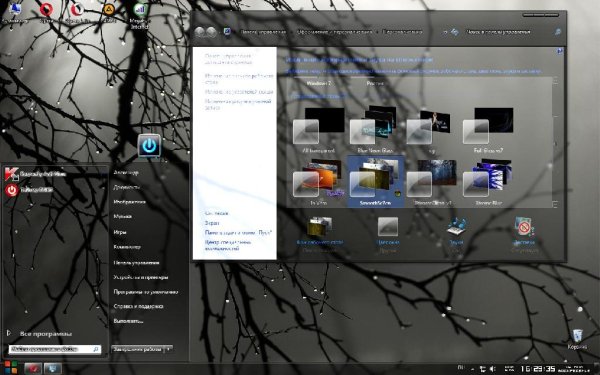Click the taskbar and Start menu link

[x=238, y=232]
